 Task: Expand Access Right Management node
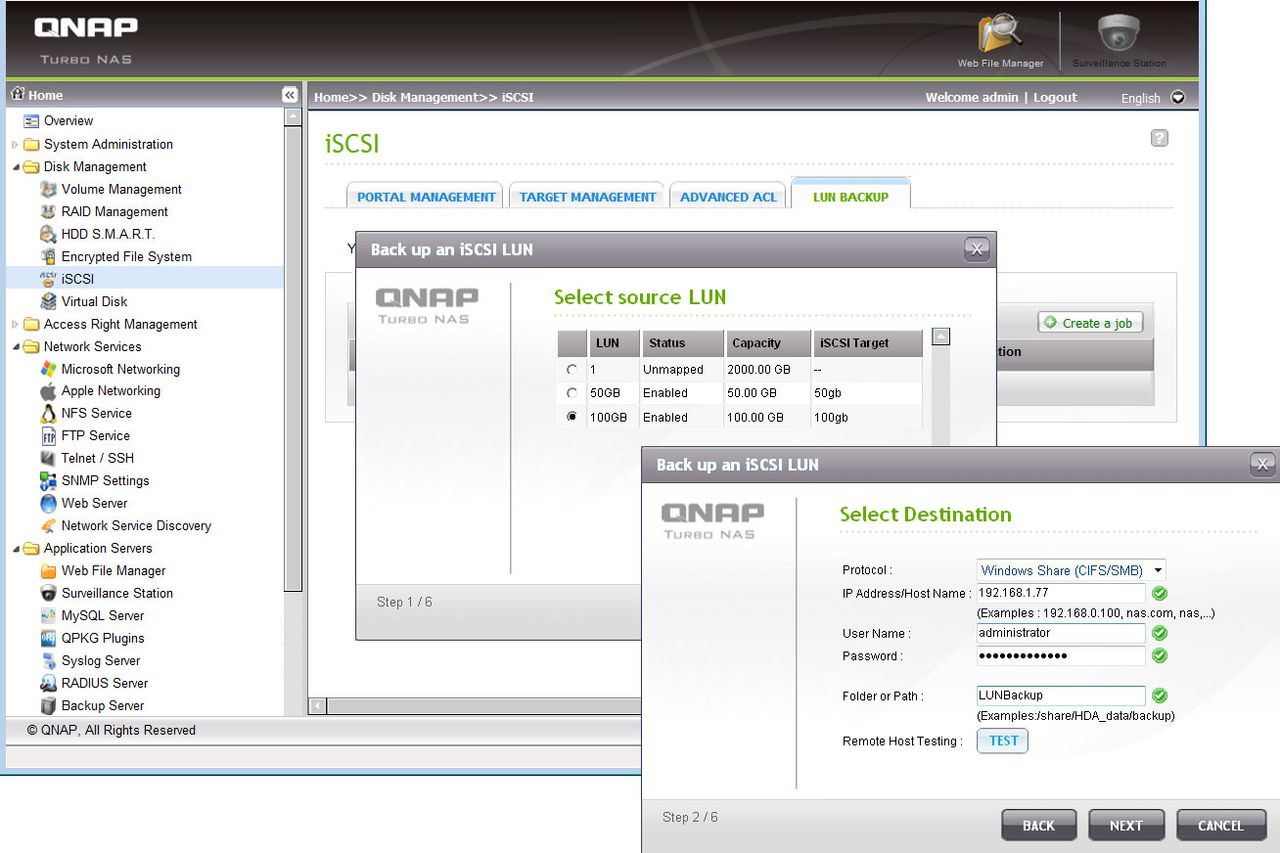tap(15, 324)
